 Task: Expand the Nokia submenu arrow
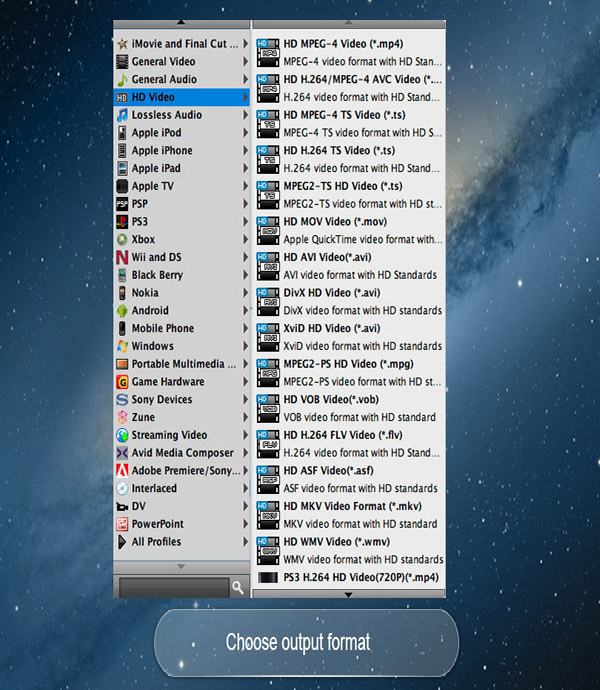[246, 293]
